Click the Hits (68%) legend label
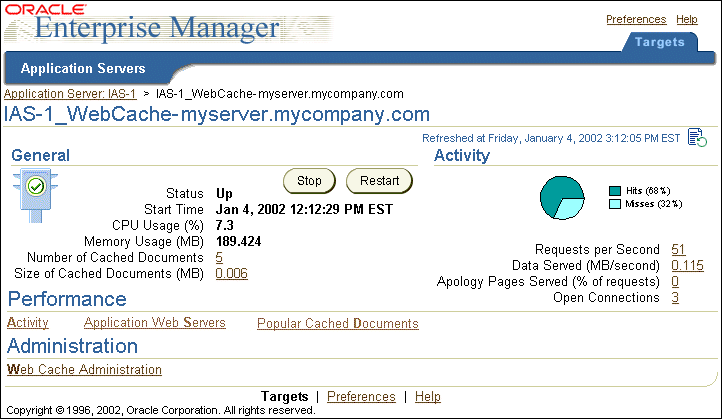Viewport: 722px width, 419px height. pyautogui.click(x=648, y=191)
